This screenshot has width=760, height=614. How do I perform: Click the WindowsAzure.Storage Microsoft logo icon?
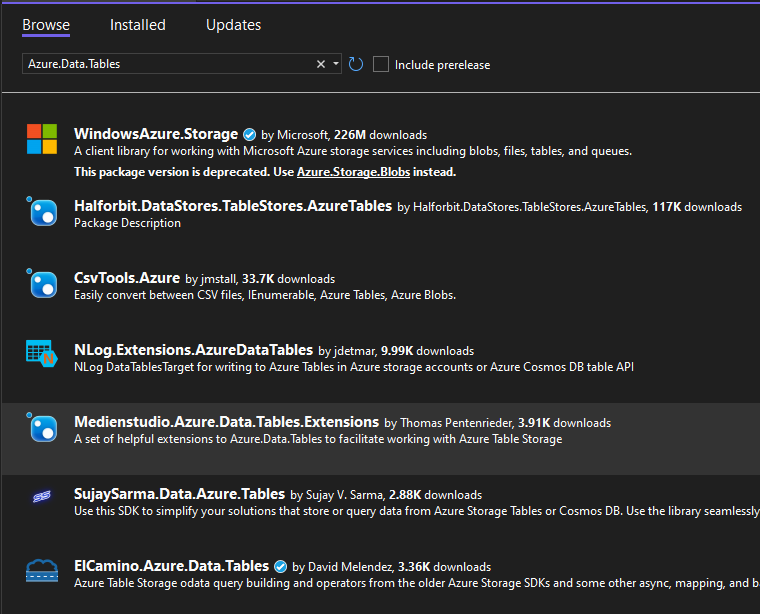(42, 139)
